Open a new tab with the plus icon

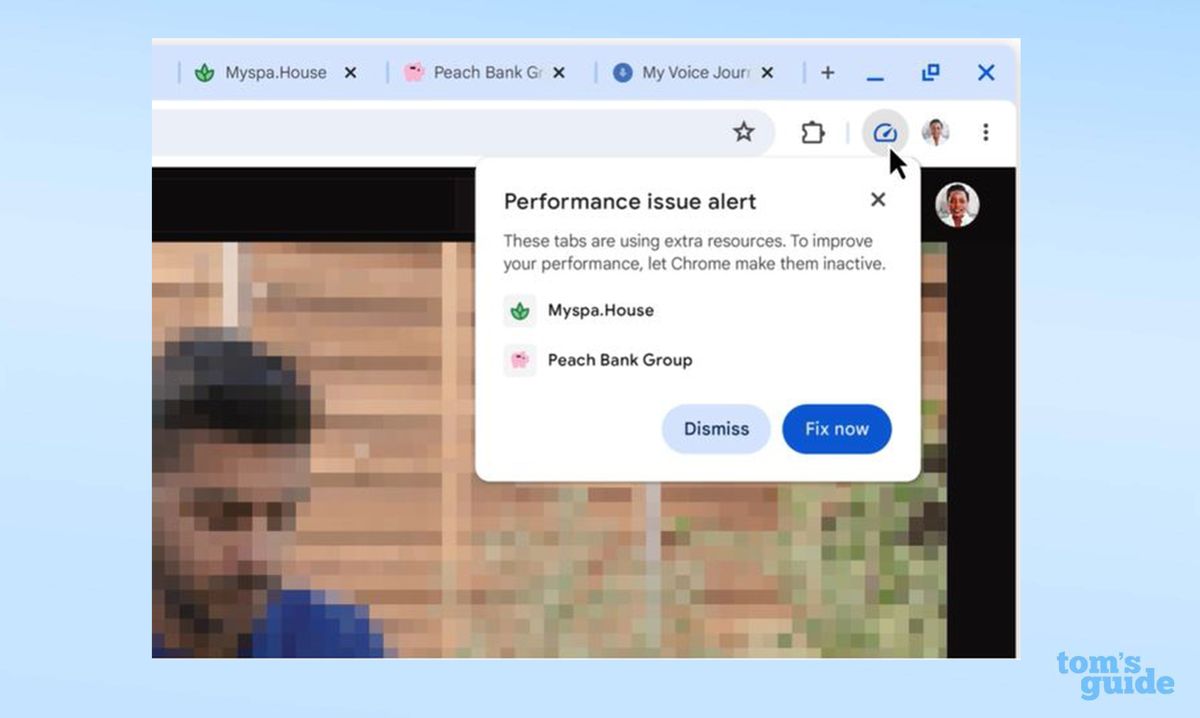[828, 72]
